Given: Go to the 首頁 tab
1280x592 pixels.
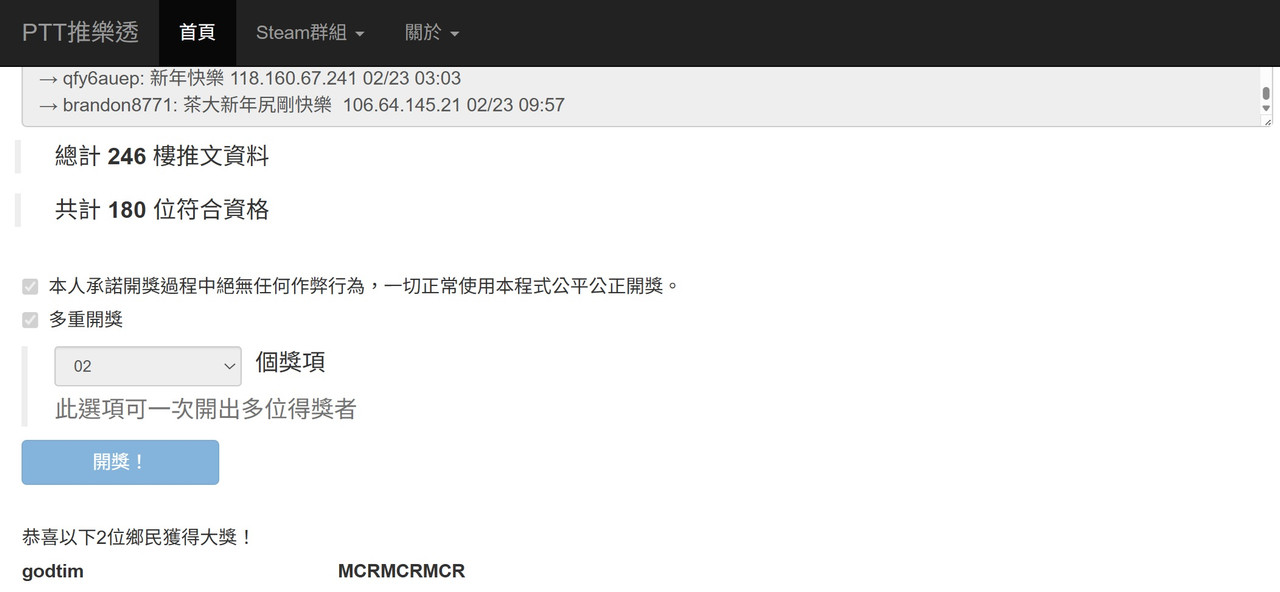Looking at the screenshot, I should click(197, 33).
